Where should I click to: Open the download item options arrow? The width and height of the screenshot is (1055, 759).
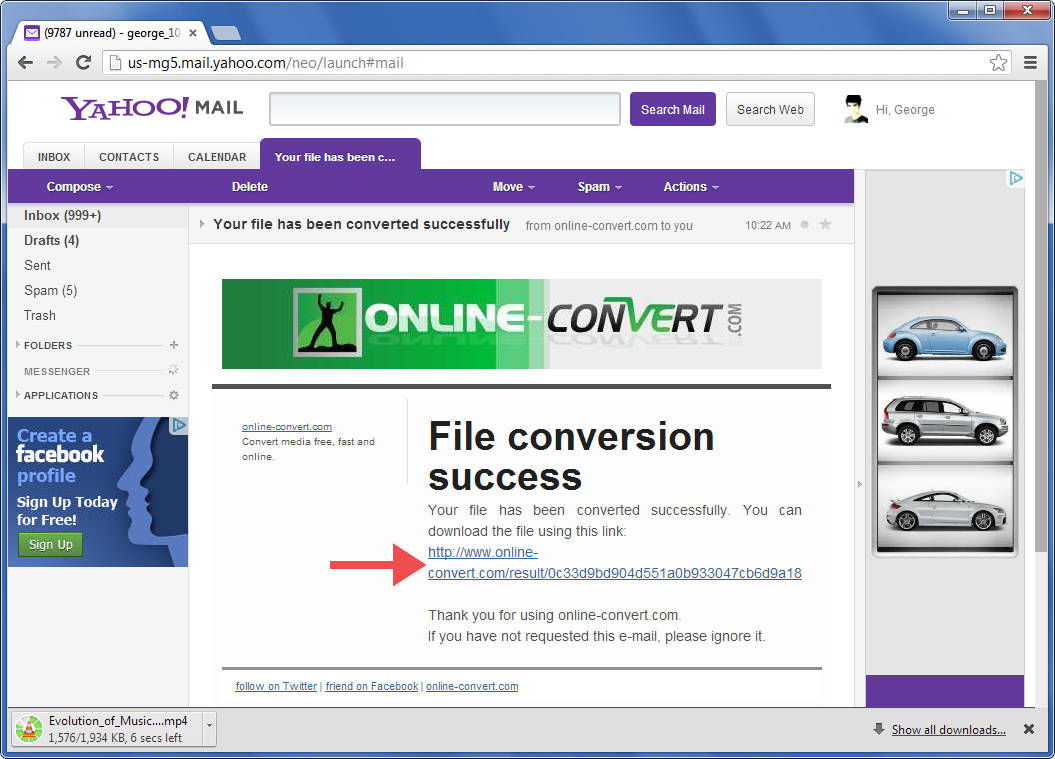(x=209, y=725)
